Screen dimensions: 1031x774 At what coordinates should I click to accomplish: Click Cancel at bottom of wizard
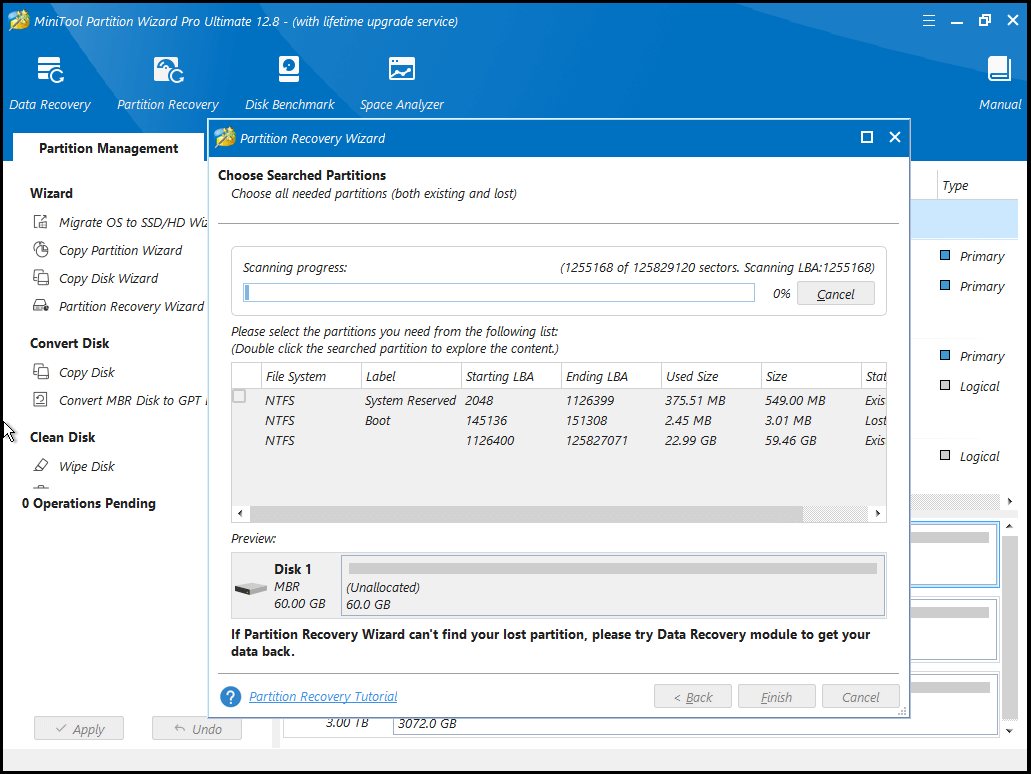click(860, 697)
